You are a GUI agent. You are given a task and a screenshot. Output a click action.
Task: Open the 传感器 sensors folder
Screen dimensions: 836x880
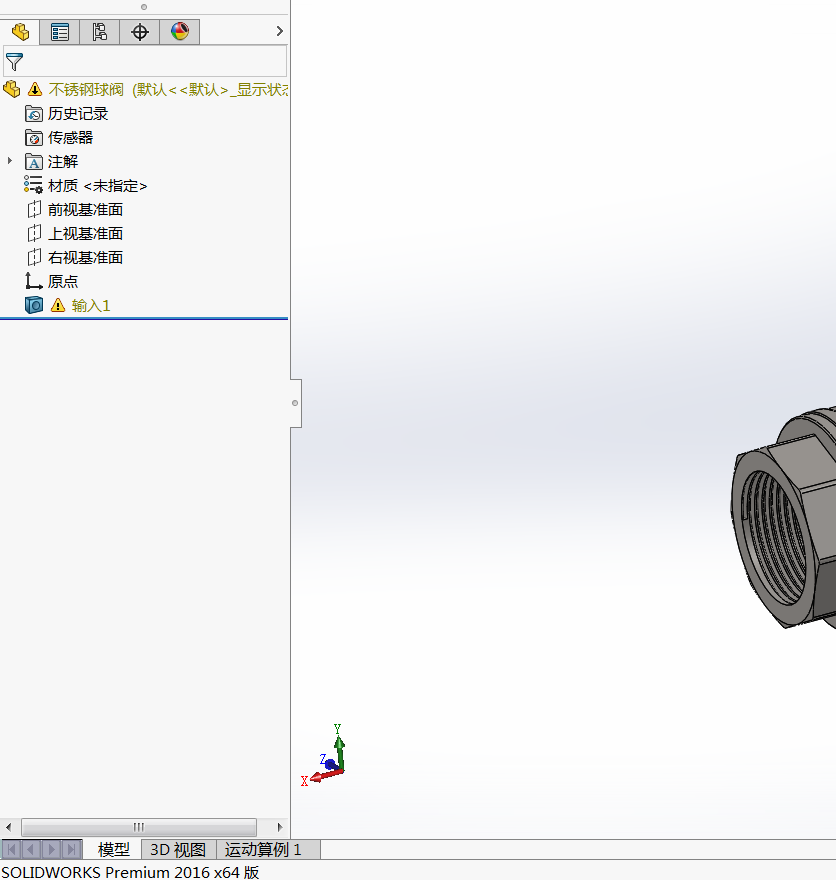click(x=70, y=137)
